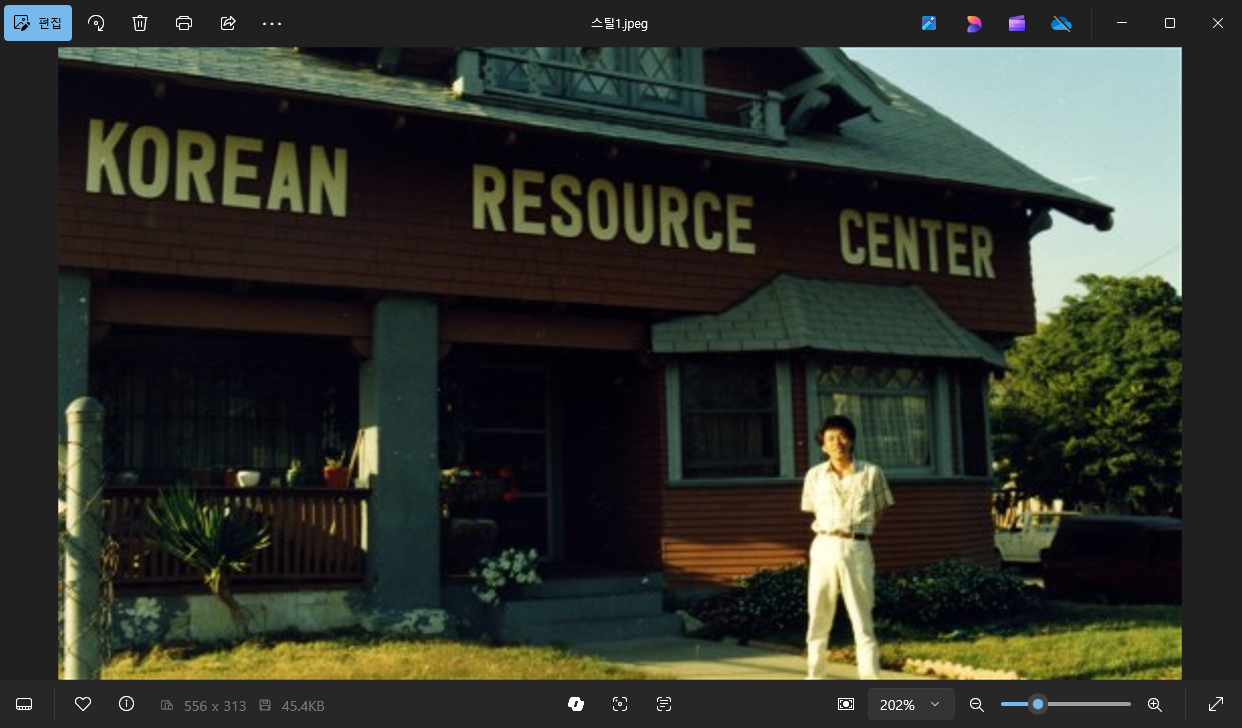This screenshot has height=728, width=1242.
Task: Click the zoom out magnifier button
Action: pos(977,704)
